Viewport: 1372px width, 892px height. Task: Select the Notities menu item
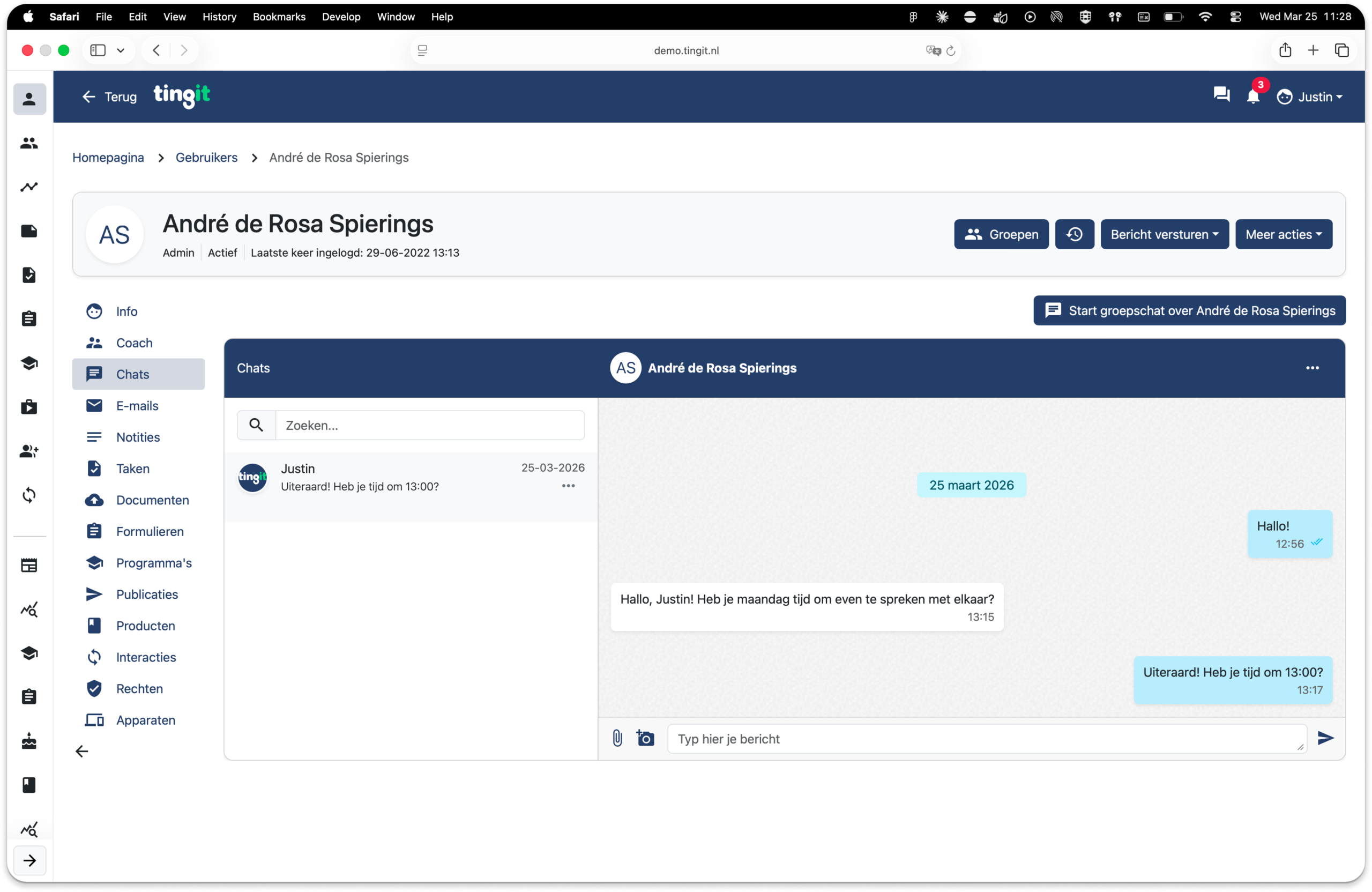tap(138, 437)
